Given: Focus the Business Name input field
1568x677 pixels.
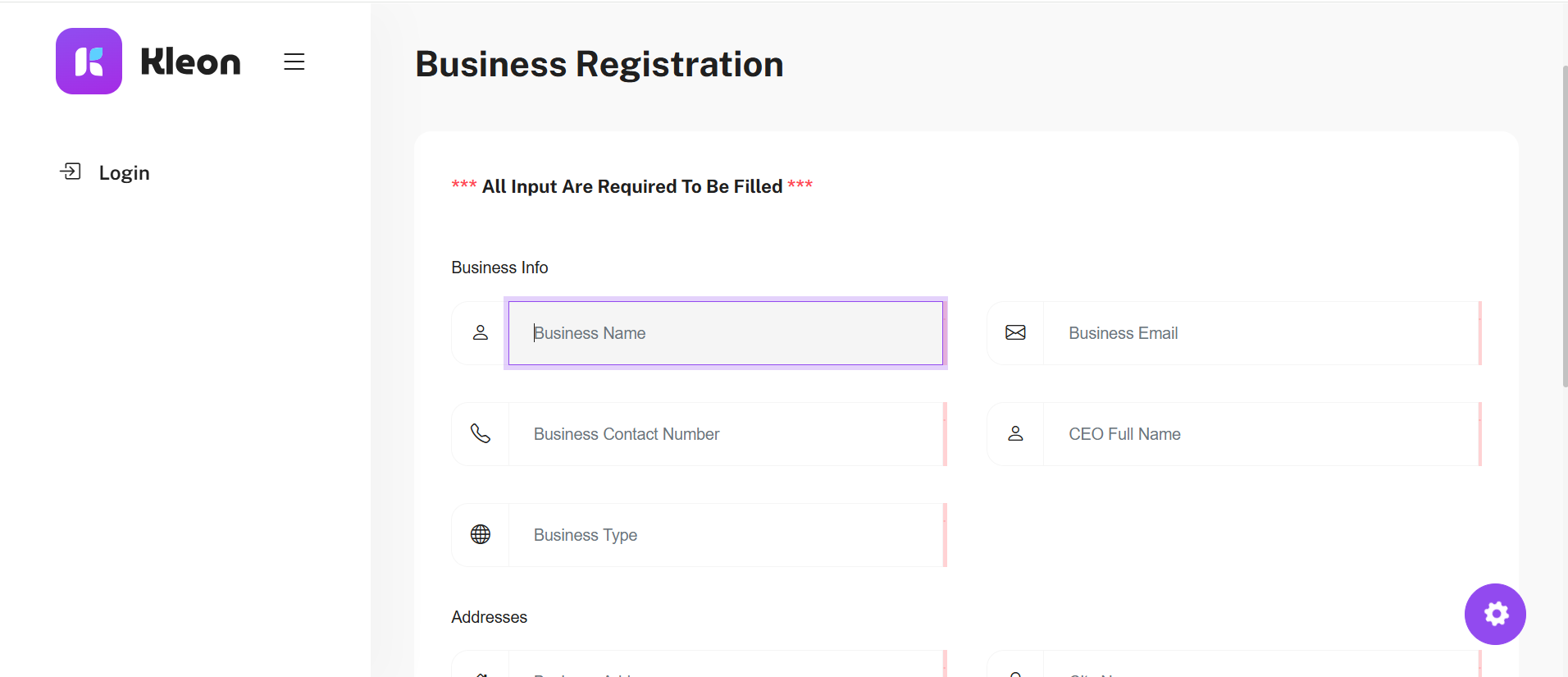Looking at the screenshot, I should pyautogui.click(x=725, y=333).
